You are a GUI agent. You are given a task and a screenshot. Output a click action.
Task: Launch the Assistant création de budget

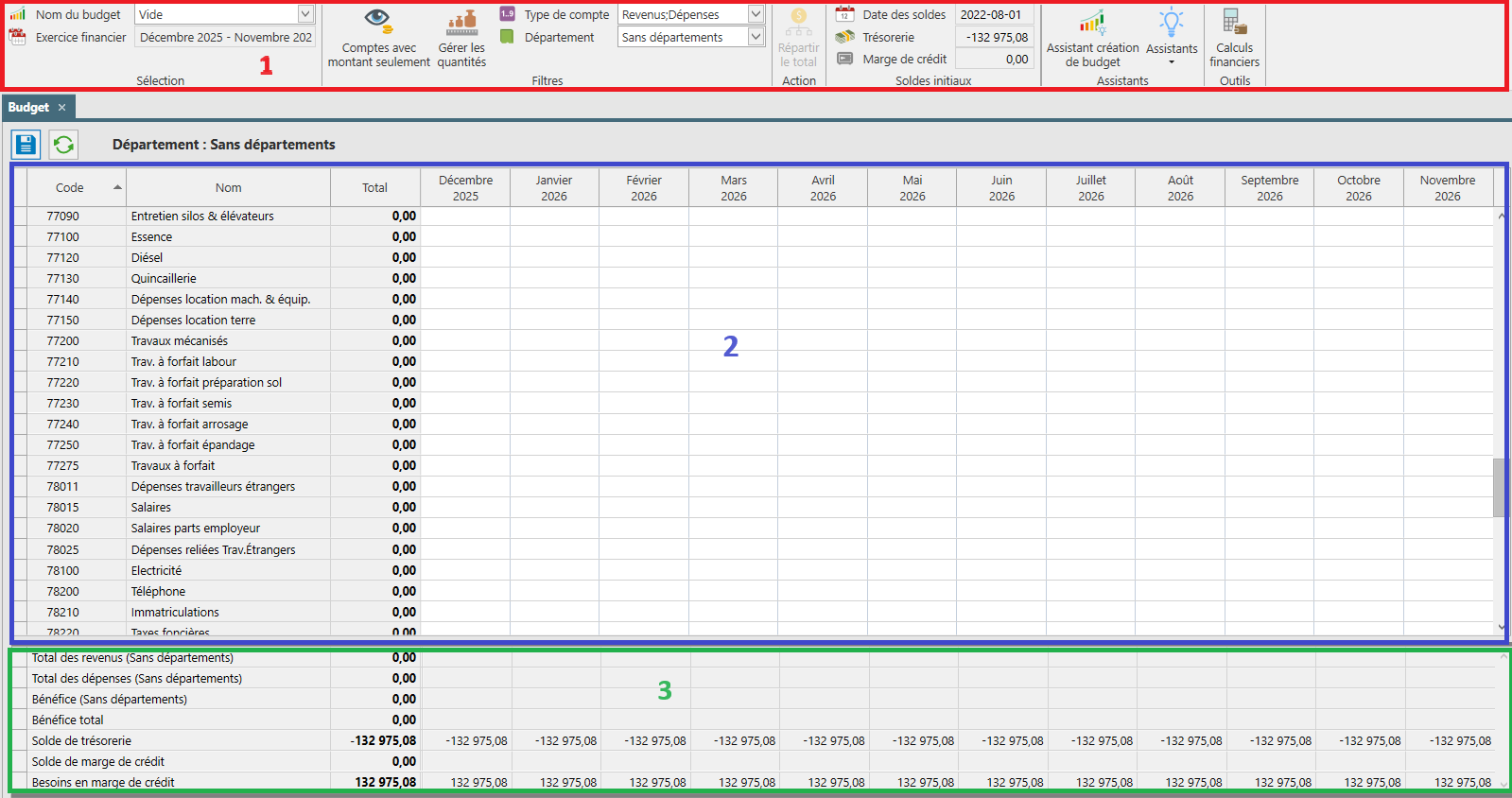coord(1092,40)
